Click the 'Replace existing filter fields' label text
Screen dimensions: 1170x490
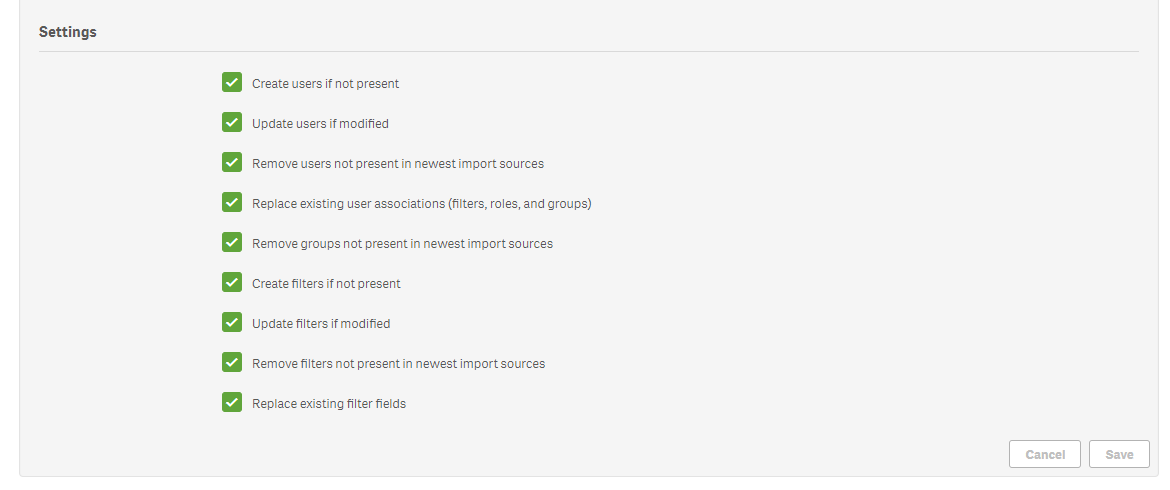click(329, 404)
